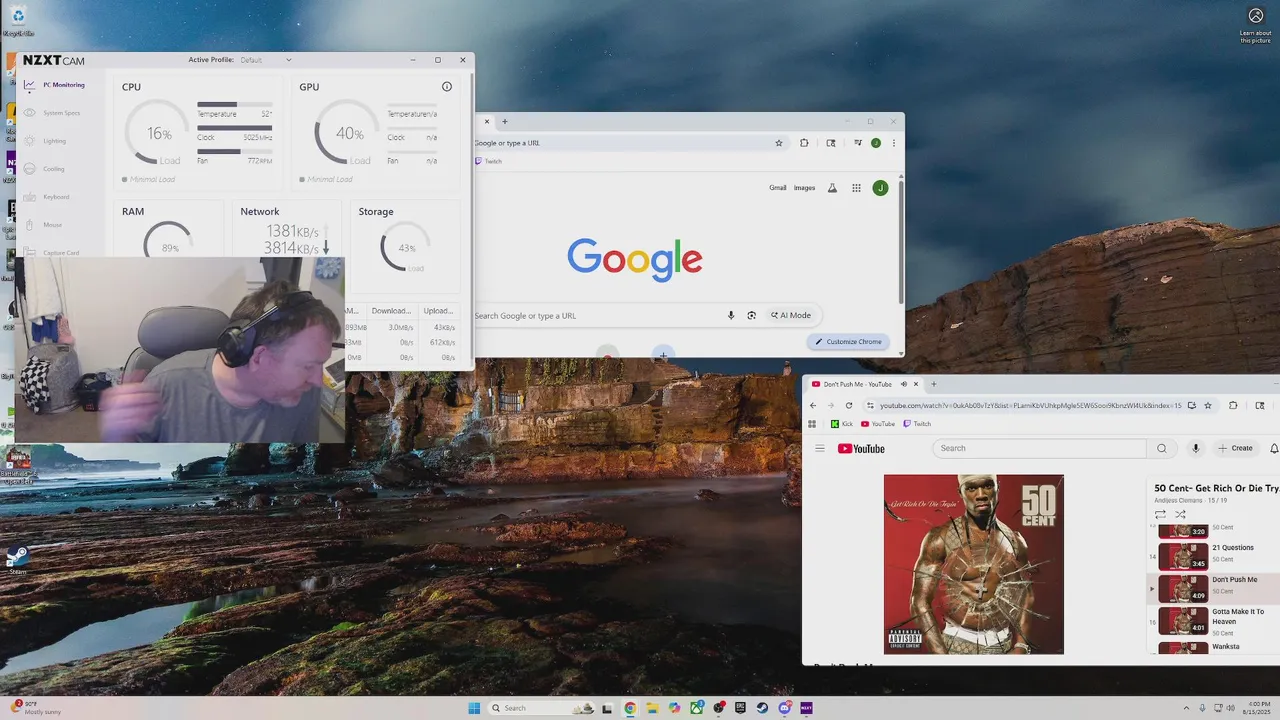This screenshot has width=1280, height=720.
Task: Go back in YouTube browser window
Action: [813, 405]
